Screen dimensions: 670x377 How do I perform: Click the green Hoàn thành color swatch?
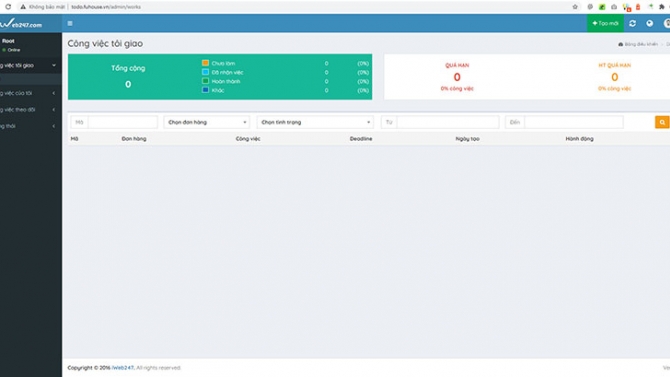click(206, 81)
